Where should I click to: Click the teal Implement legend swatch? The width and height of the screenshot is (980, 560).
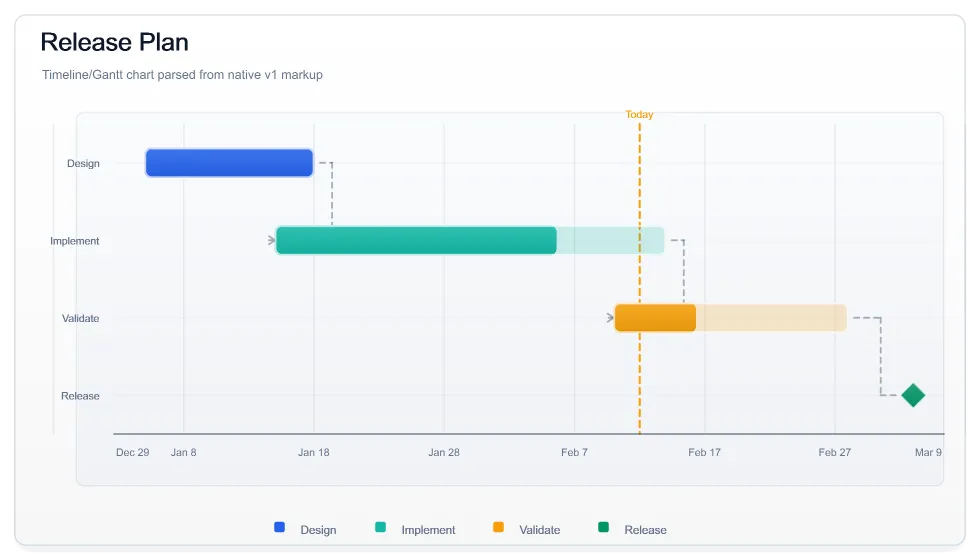coord(380,528)
